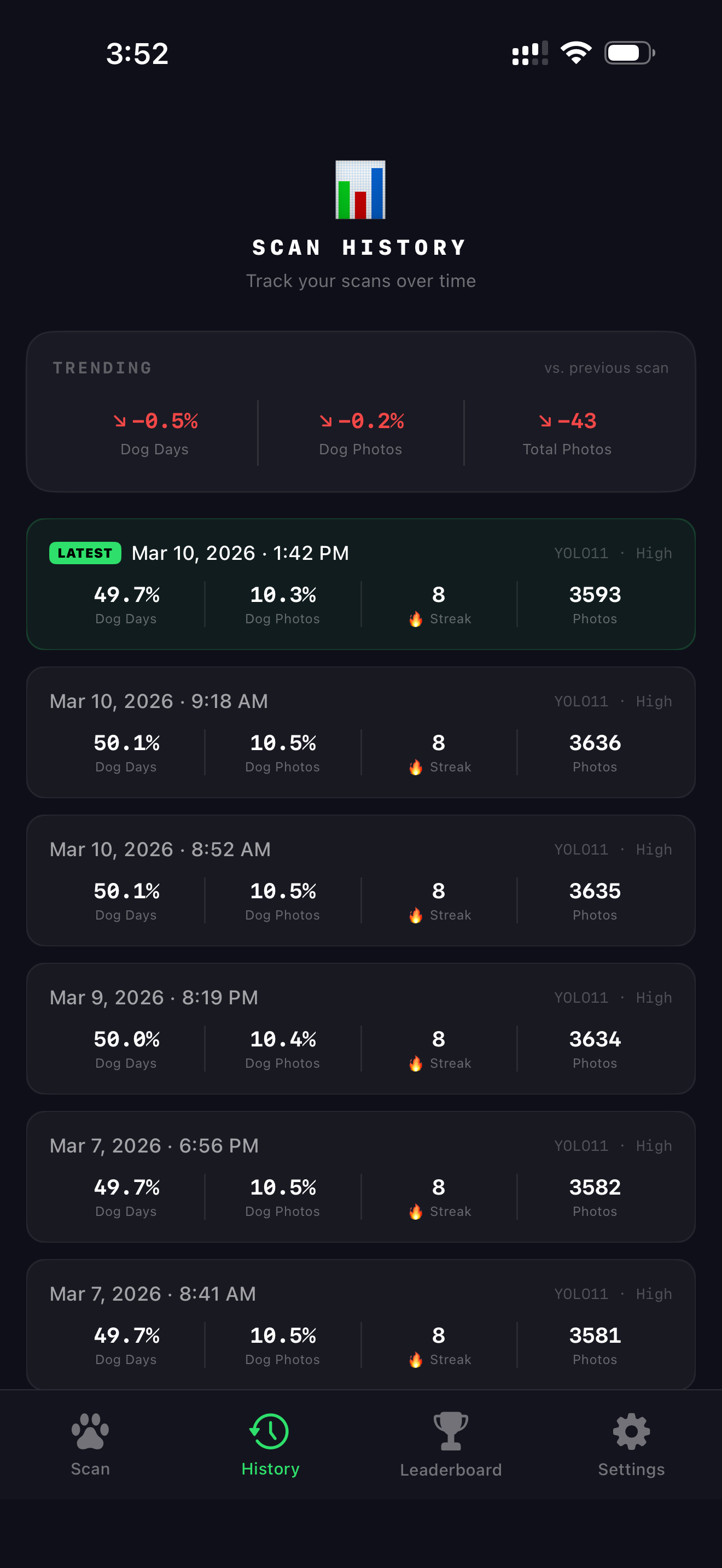Tap the flame streak icon in latest scan
The image size is (722, 1568).
[x=416, y=619]
